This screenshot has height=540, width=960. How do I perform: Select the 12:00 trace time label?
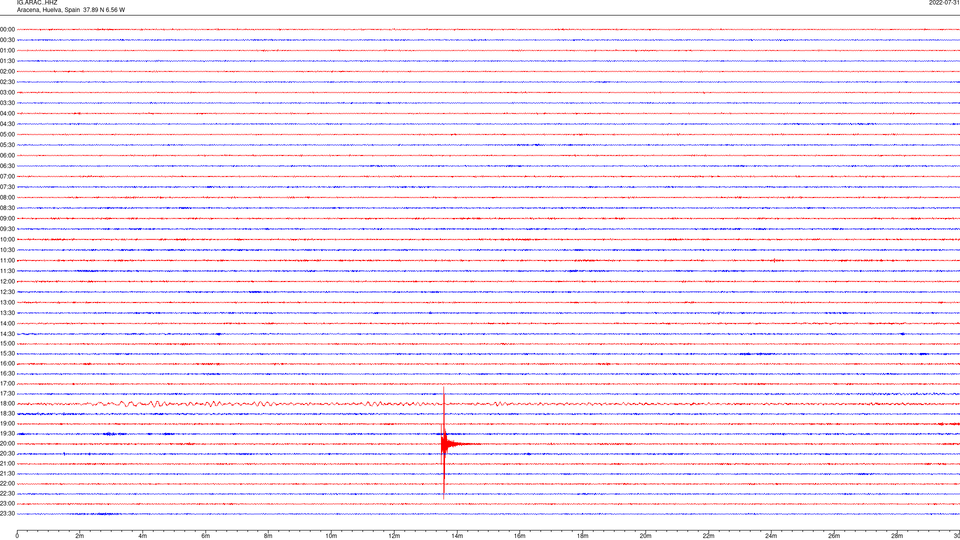coord(7,282)
